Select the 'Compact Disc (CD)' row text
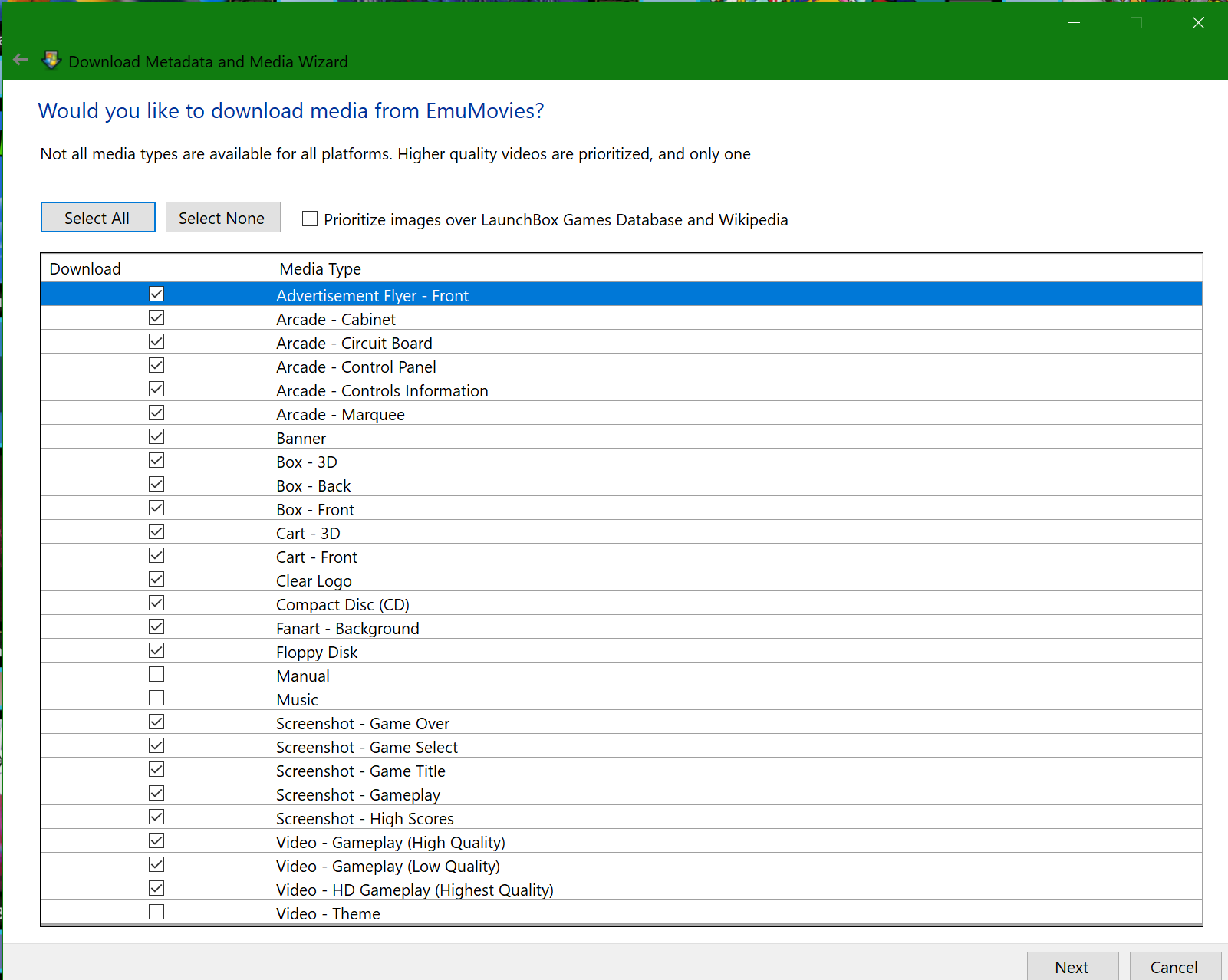This screenshot has width=1228, height=980. 343,605
